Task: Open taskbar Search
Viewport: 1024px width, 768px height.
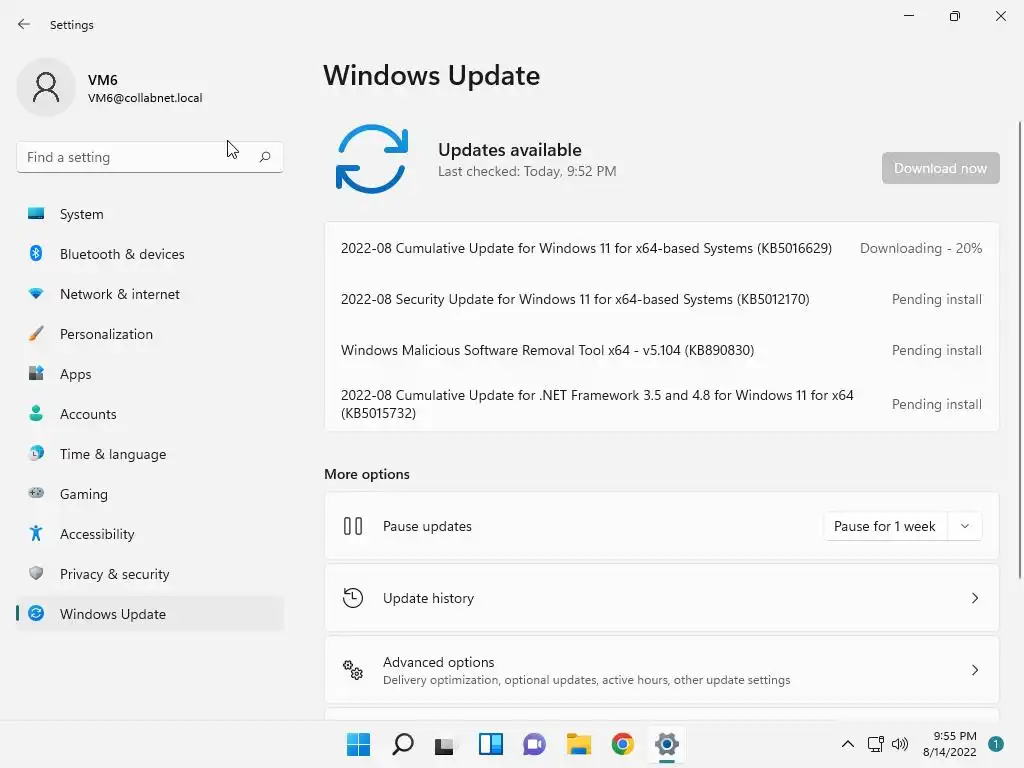Action: click(x=402, y=744)
